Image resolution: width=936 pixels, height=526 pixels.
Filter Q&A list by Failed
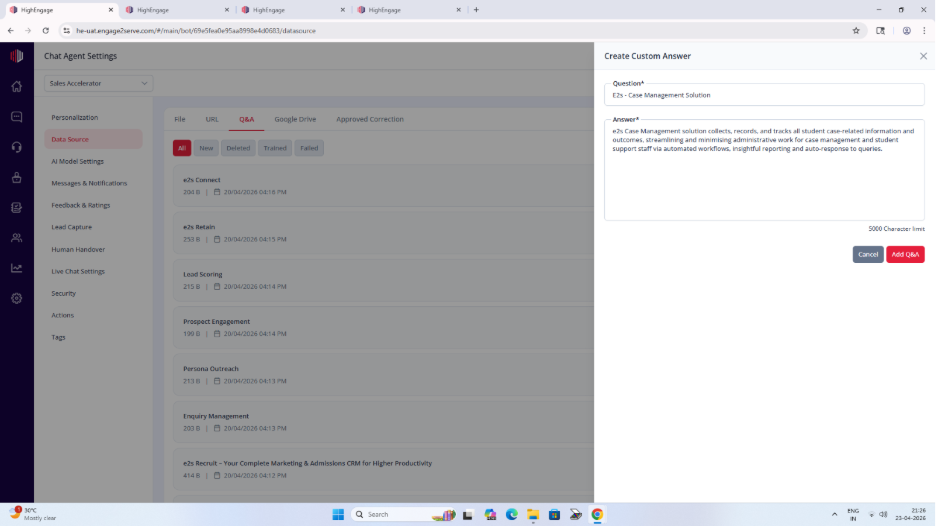(x=309, y=148)
